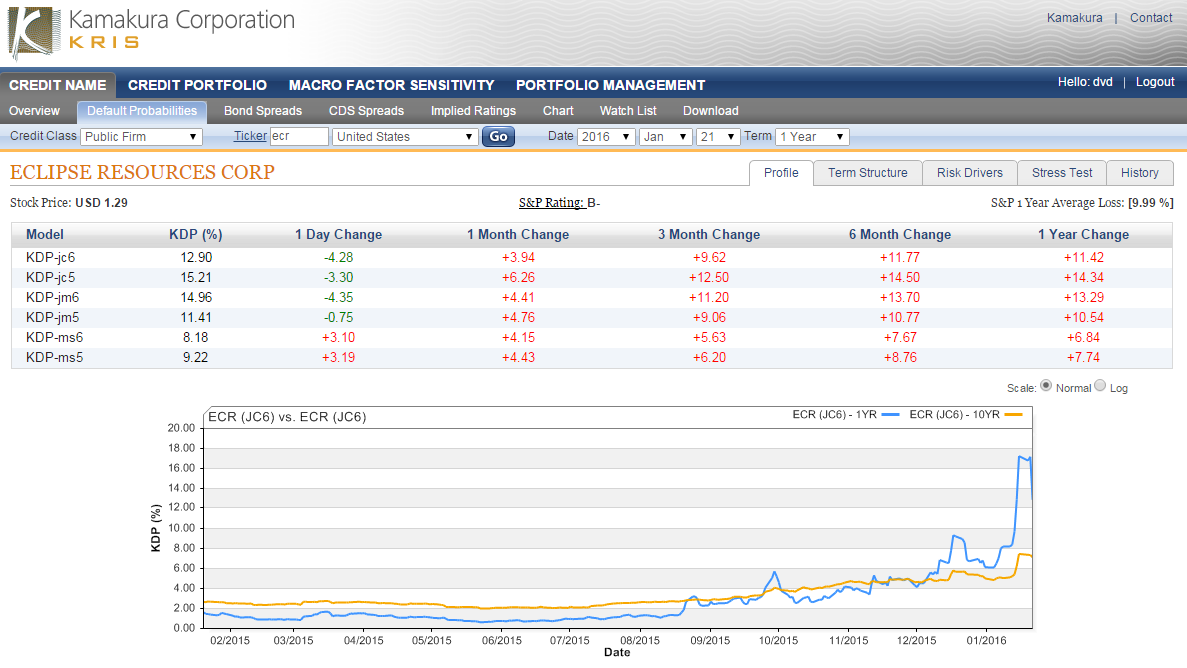
Task: Click the KDP-jc5 model row label
Action: (50, 277)
